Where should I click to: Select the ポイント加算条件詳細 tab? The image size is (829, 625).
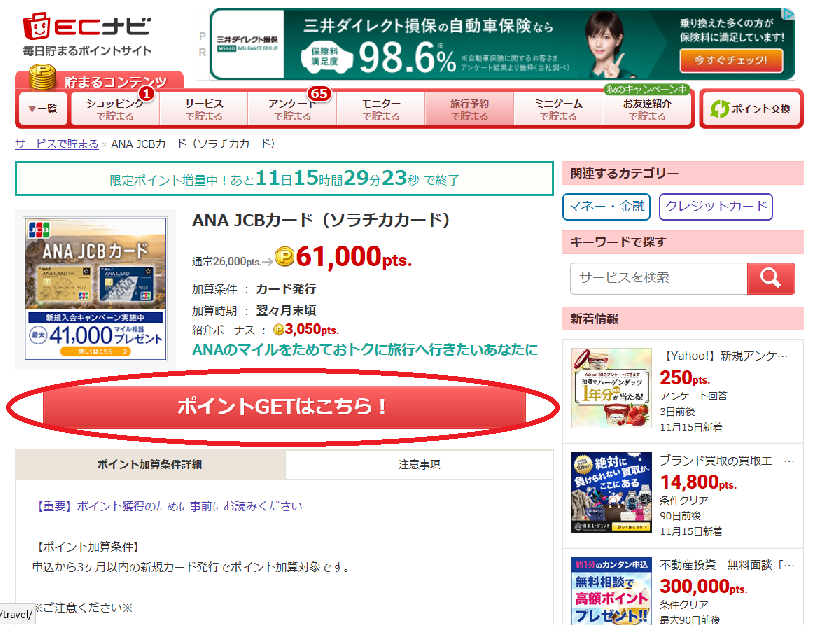(150, 465)
